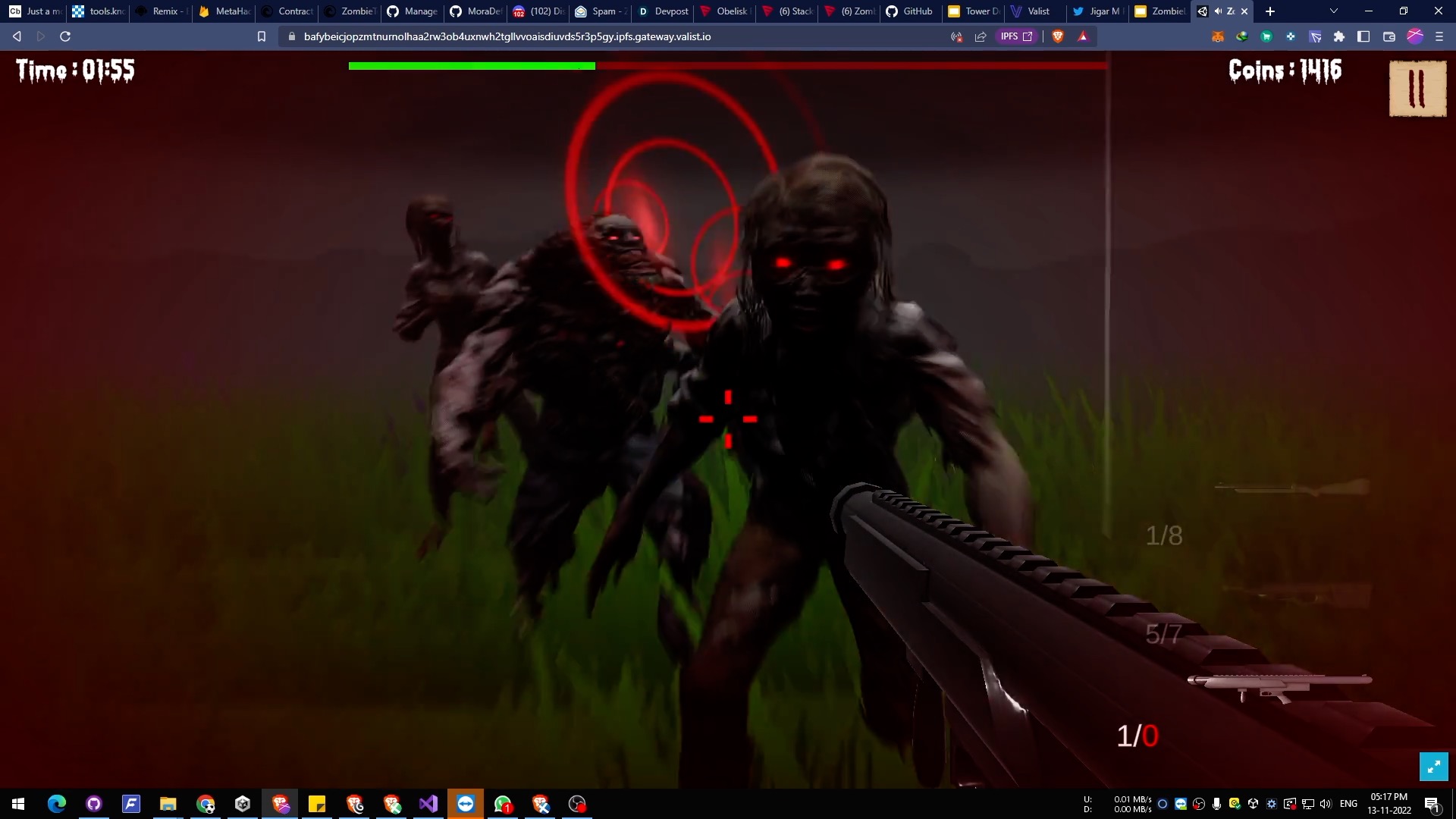The image size is (1456, 819).
Task: Open the Brave Rewards triangle icon
Action: pyautogui.click(x=1083, y=36)
